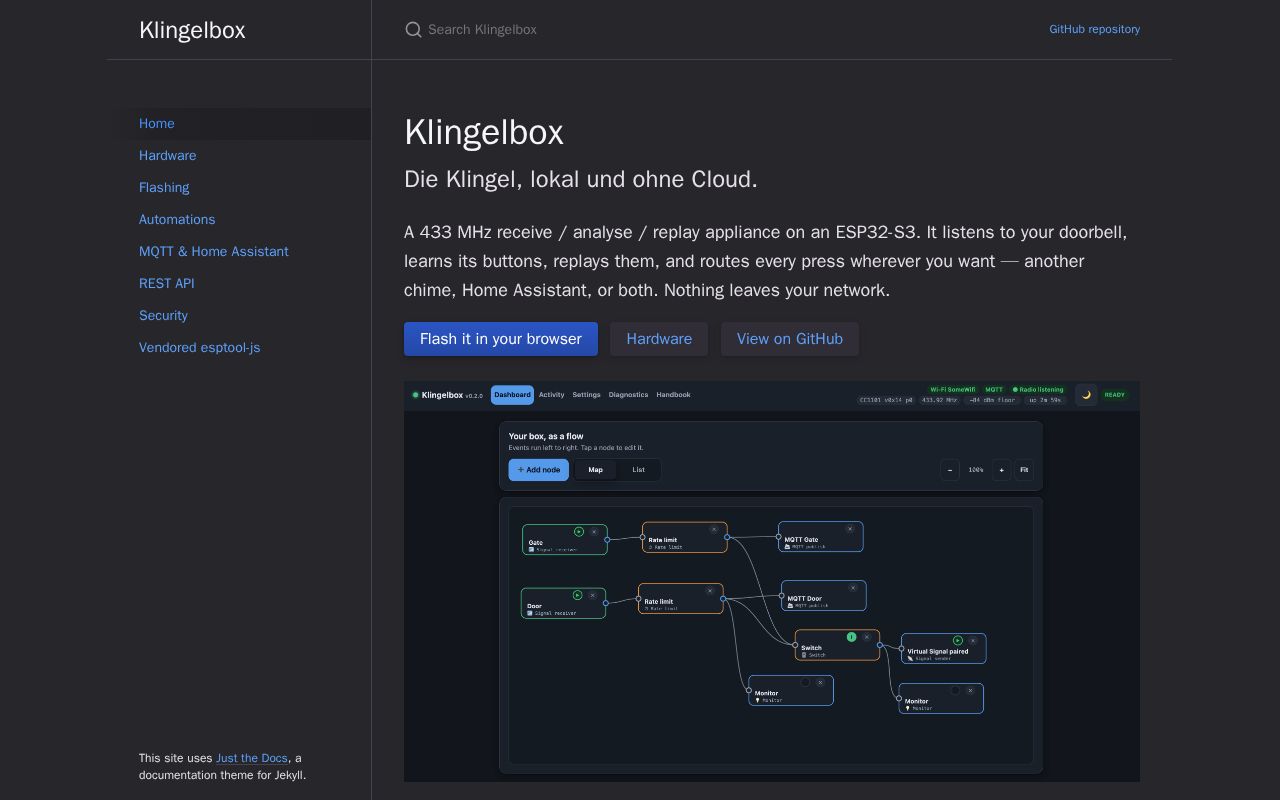Open the Activity tab in the app preview
Viewport: 1280px width, 800px height.
tap(552, 395)
